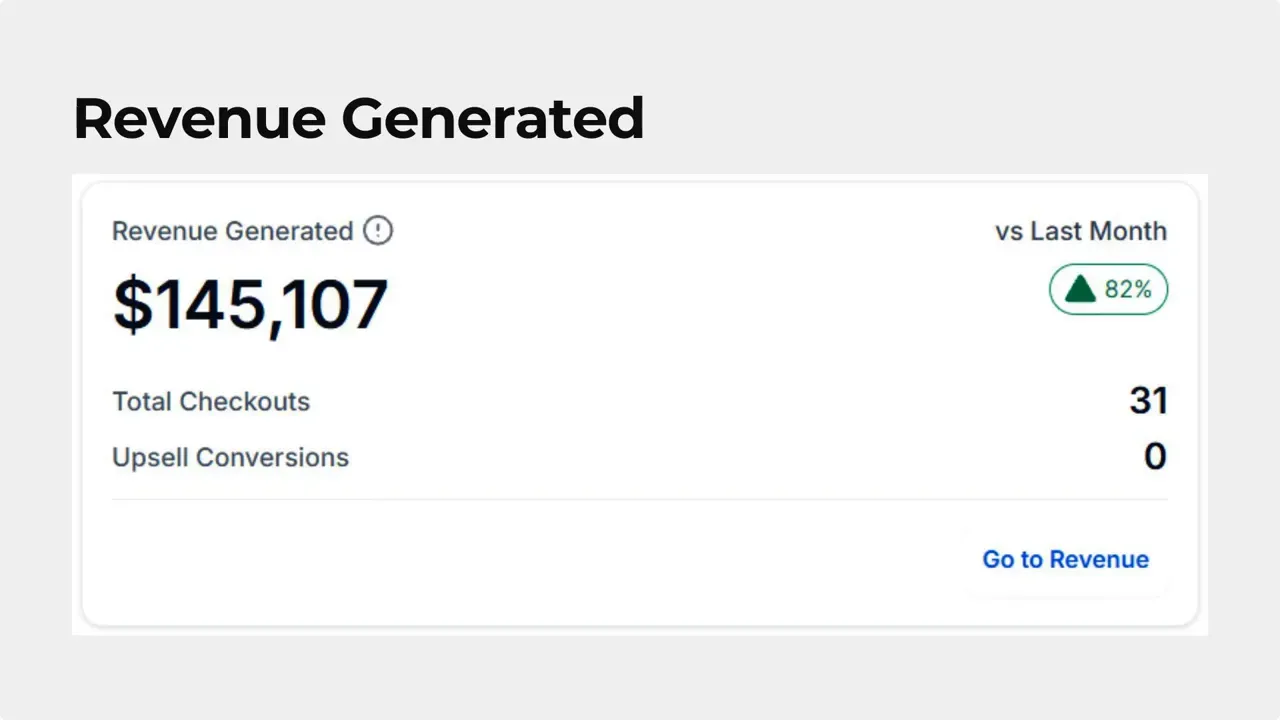Click the Upsell Conversions row
The height and width of the screenshot is (720, 1280).
point(230,457)
